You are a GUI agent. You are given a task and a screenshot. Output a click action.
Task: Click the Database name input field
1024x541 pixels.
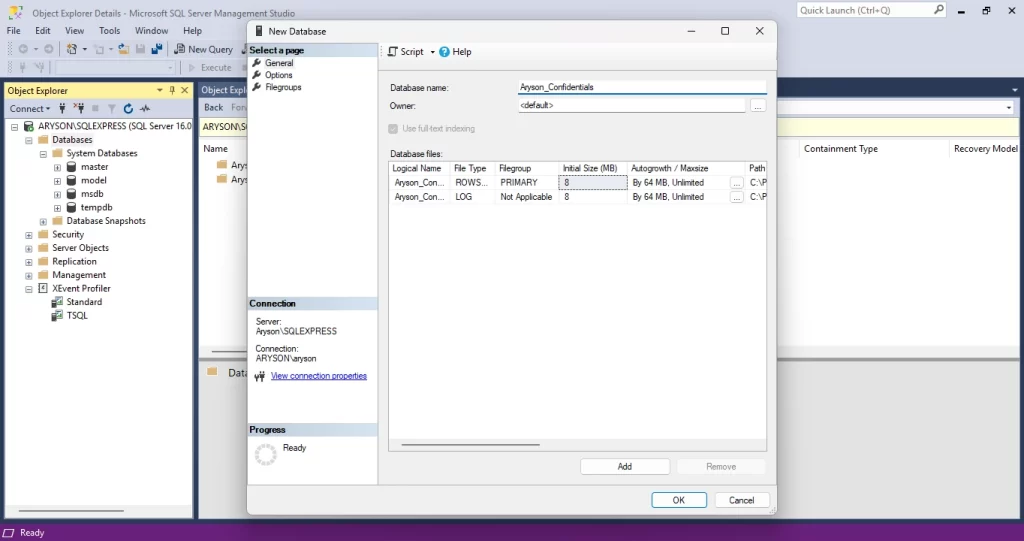[642, 87]
